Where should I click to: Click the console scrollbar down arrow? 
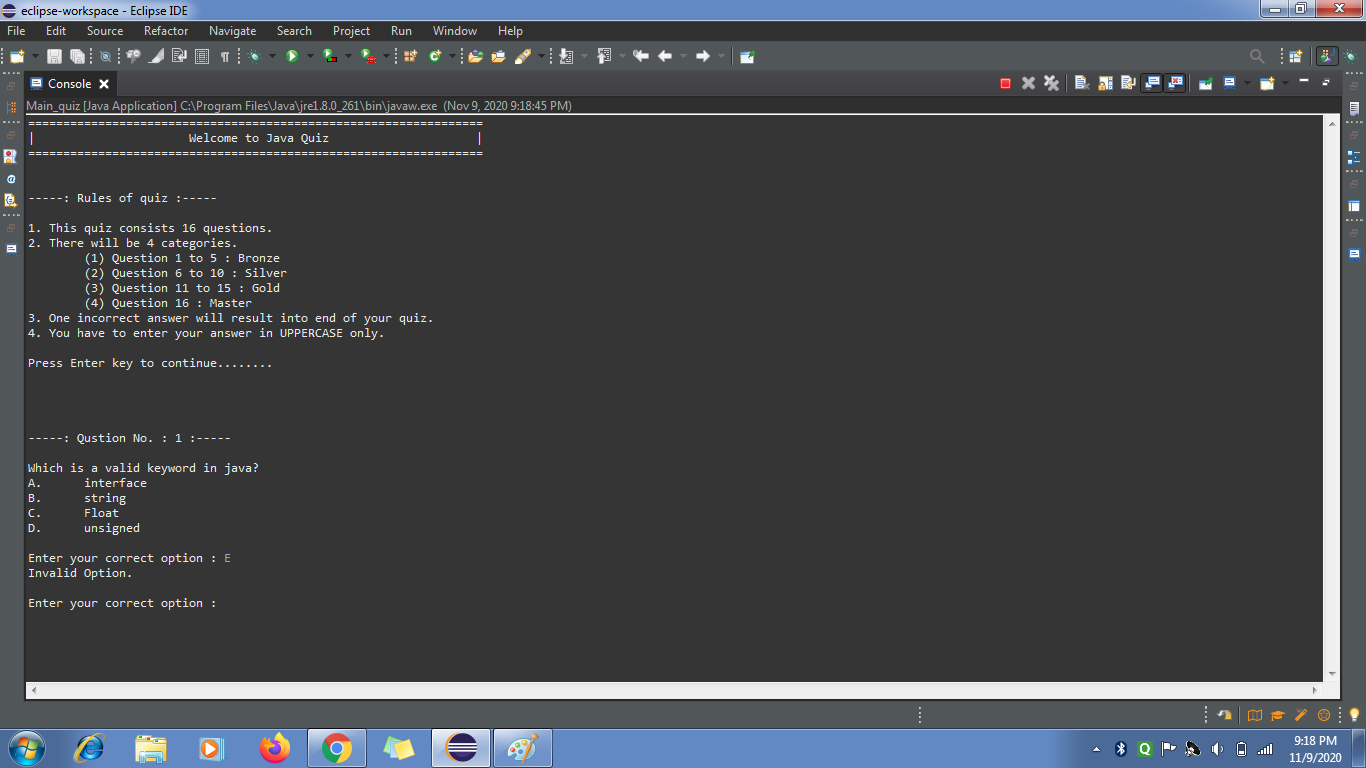click(x=1331, y=673)
